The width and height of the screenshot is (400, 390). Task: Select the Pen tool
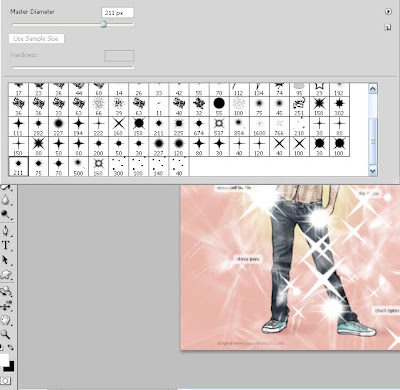[5, 230]
